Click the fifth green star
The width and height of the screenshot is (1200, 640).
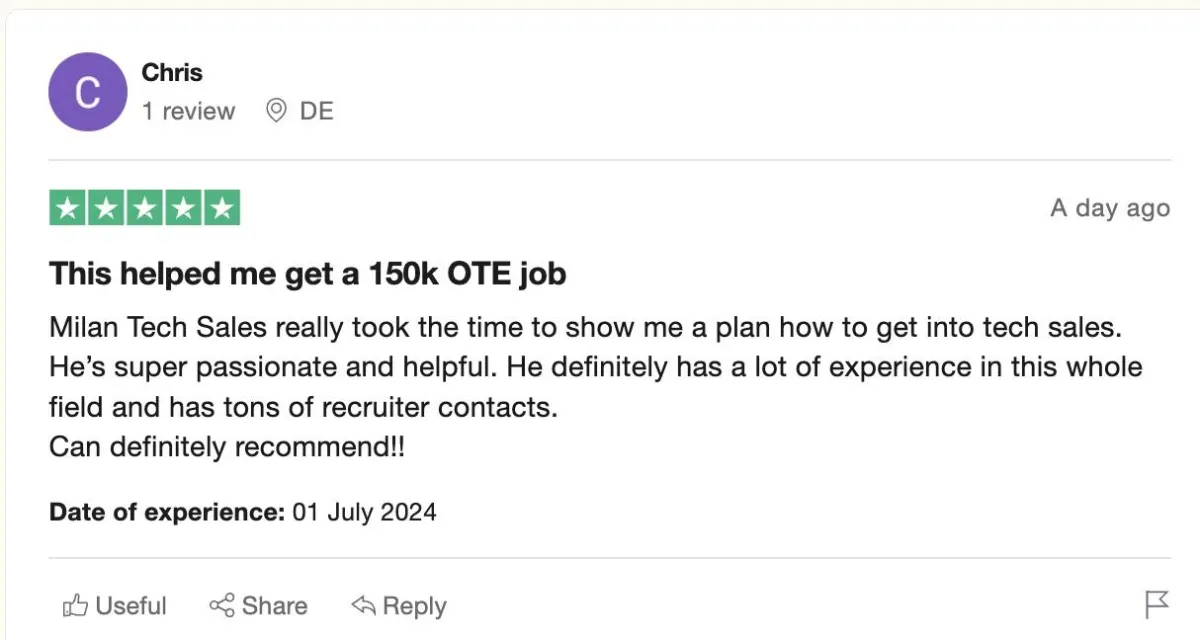(221, 208)
